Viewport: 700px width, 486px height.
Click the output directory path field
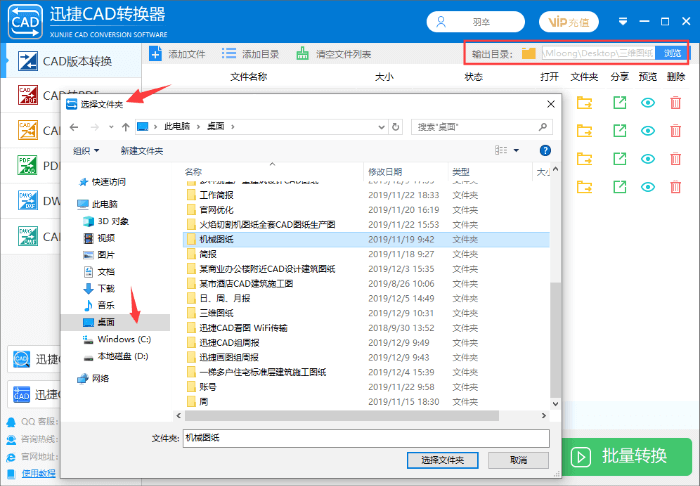tap(599, 53)
